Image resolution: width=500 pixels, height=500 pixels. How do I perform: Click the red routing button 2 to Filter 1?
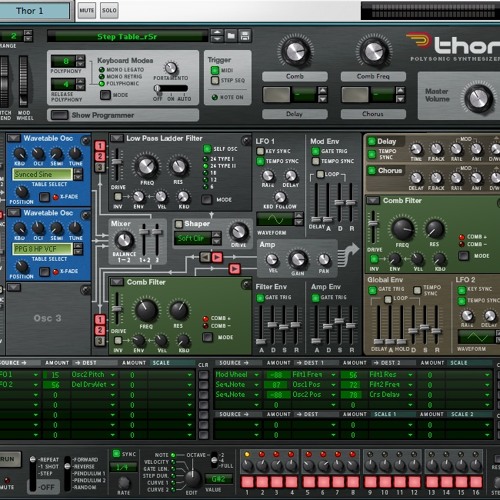[100, 156]
